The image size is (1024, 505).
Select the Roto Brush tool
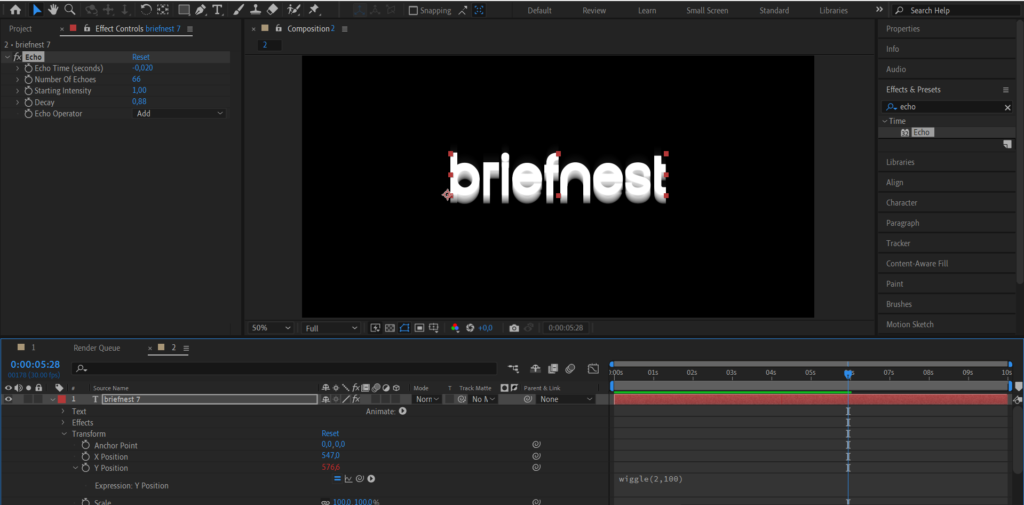coord(294,10)
